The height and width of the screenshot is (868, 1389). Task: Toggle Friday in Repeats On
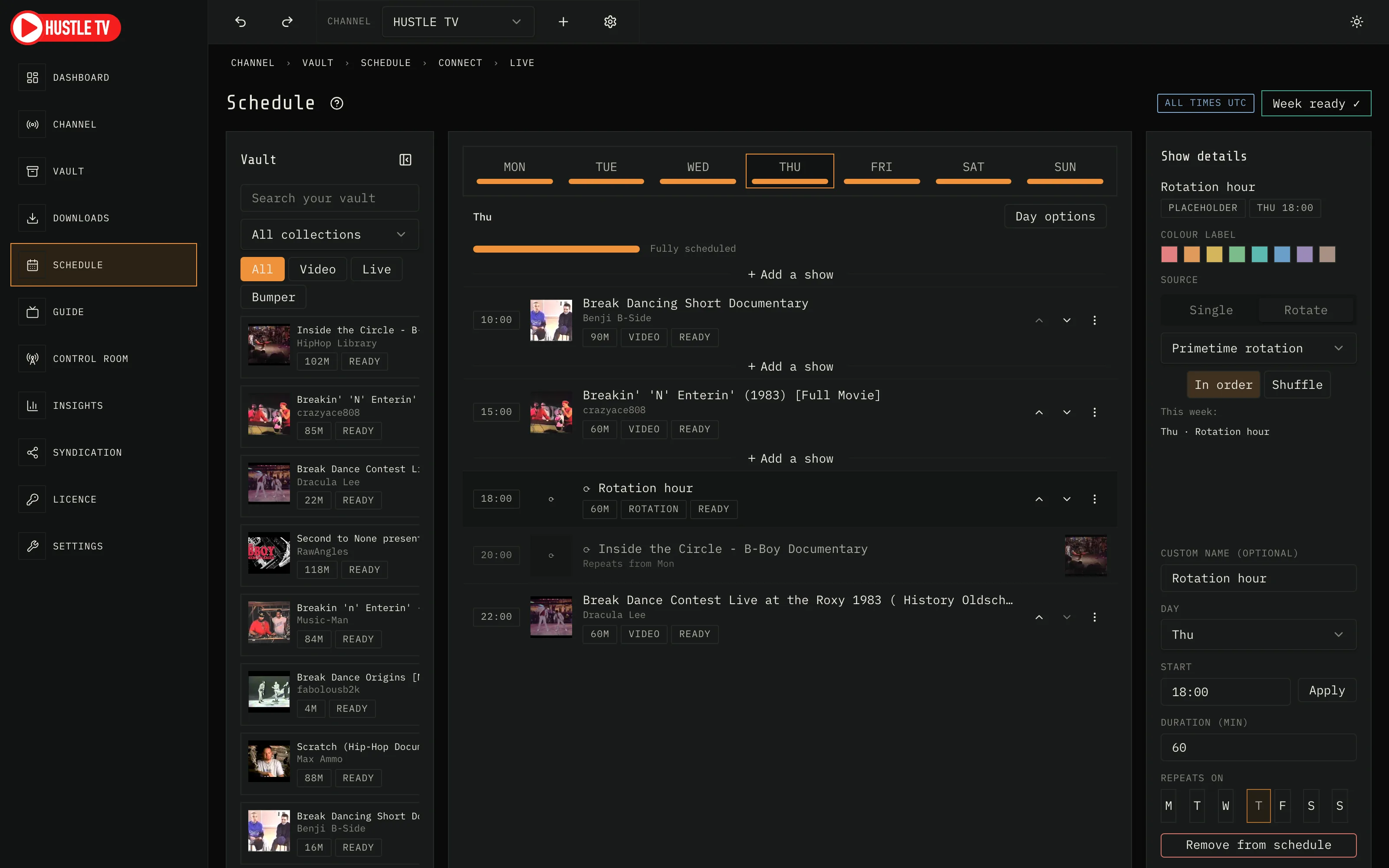(x=1282, y=806)
